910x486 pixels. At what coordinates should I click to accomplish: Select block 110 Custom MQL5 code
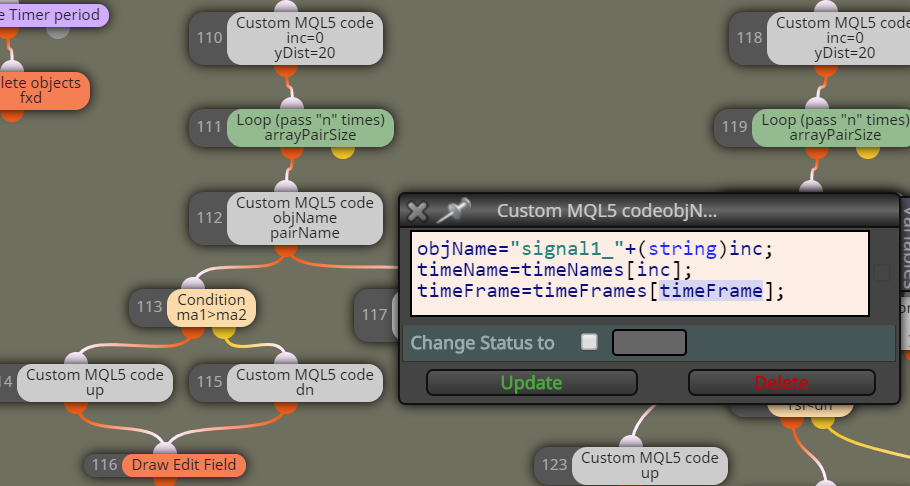pos(305,38)
